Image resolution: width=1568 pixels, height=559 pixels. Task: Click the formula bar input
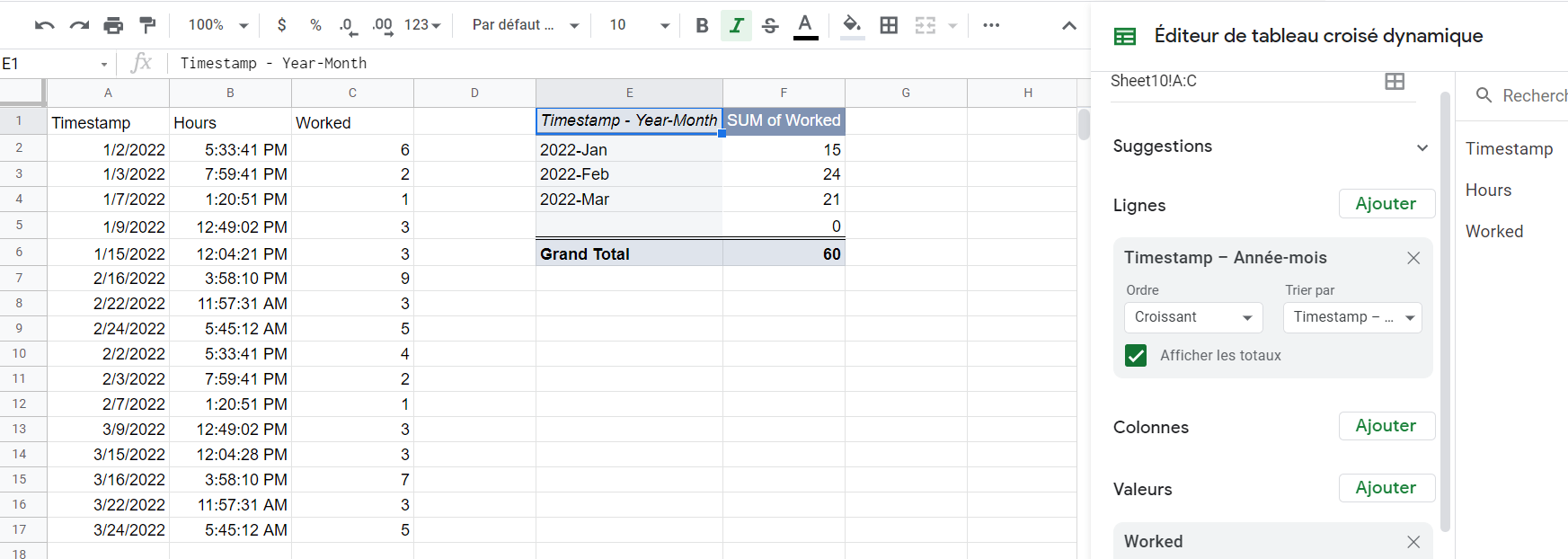(x=629, y=63)
